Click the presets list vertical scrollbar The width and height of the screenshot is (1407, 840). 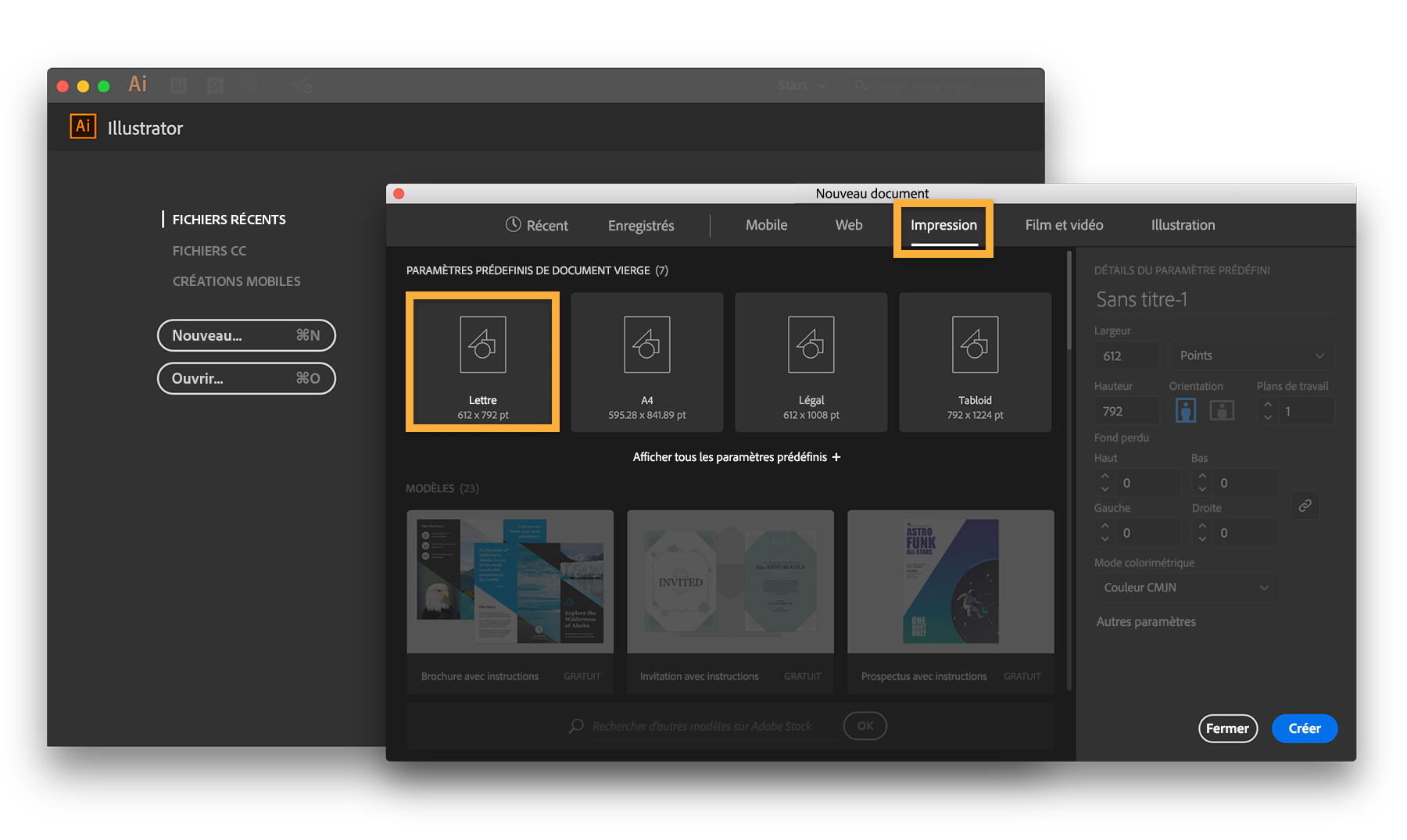pos(1069,301)
